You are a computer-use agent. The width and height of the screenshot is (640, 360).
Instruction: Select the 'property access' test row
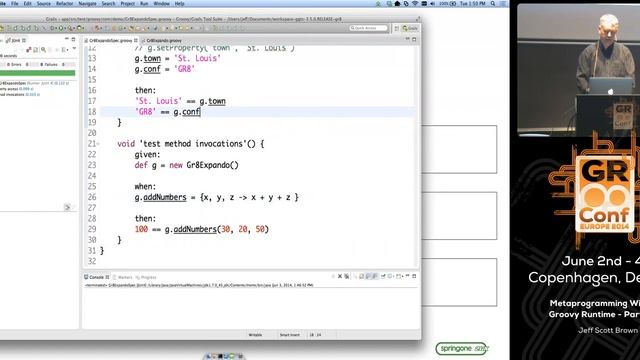click(17, 89)
